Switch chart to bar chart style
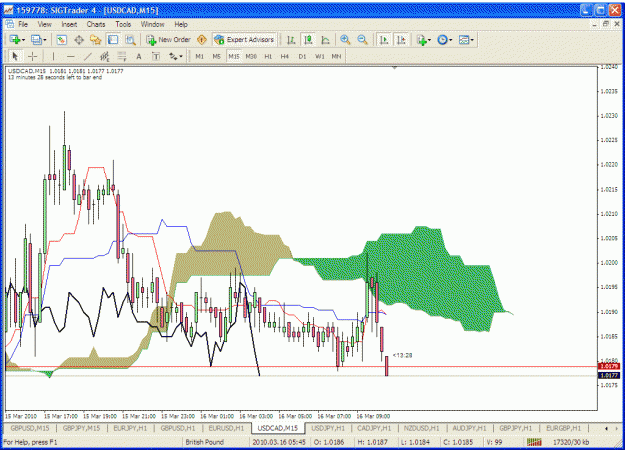The width and height of the screenshot is (625, 450). coord(291,40)
